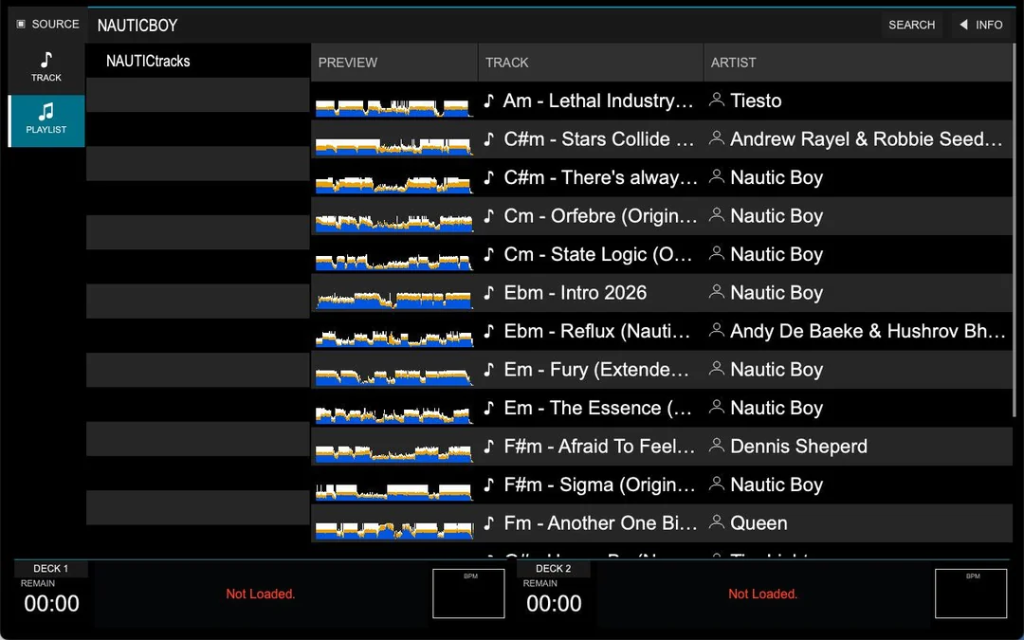Click waveform preview of Lethal Industry
The height and width of the screenshot is (640, 1024).
pos(394,108)
